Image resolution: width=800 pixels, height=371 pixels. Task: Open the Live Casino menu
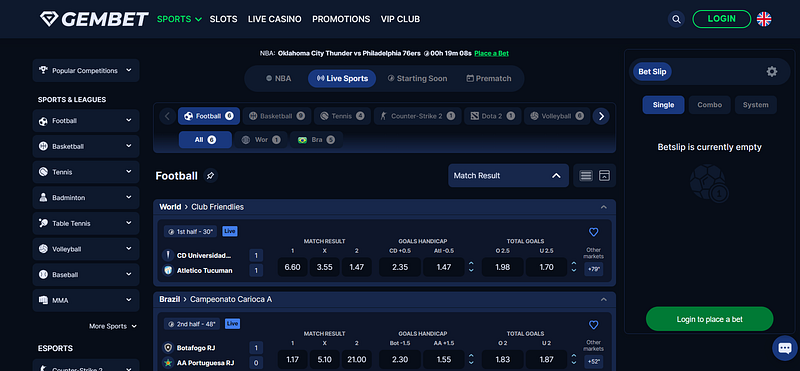tap(274, 19)
